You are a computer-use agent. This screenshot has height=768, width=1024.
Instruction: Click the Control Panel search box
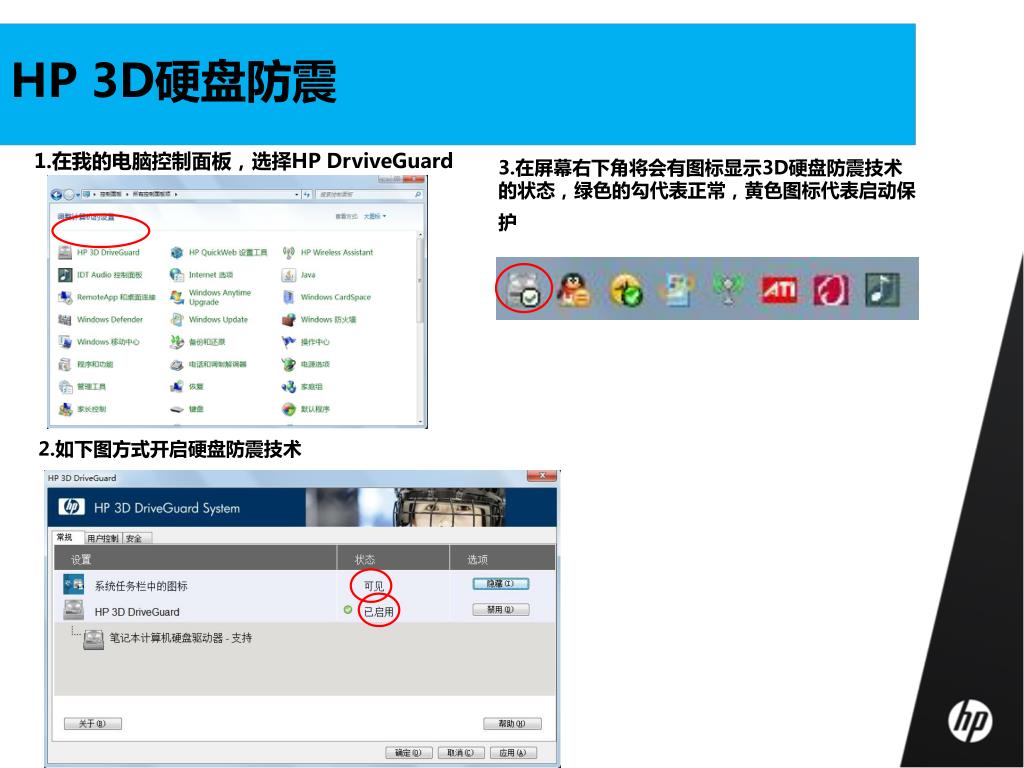(x=369, y=195)
